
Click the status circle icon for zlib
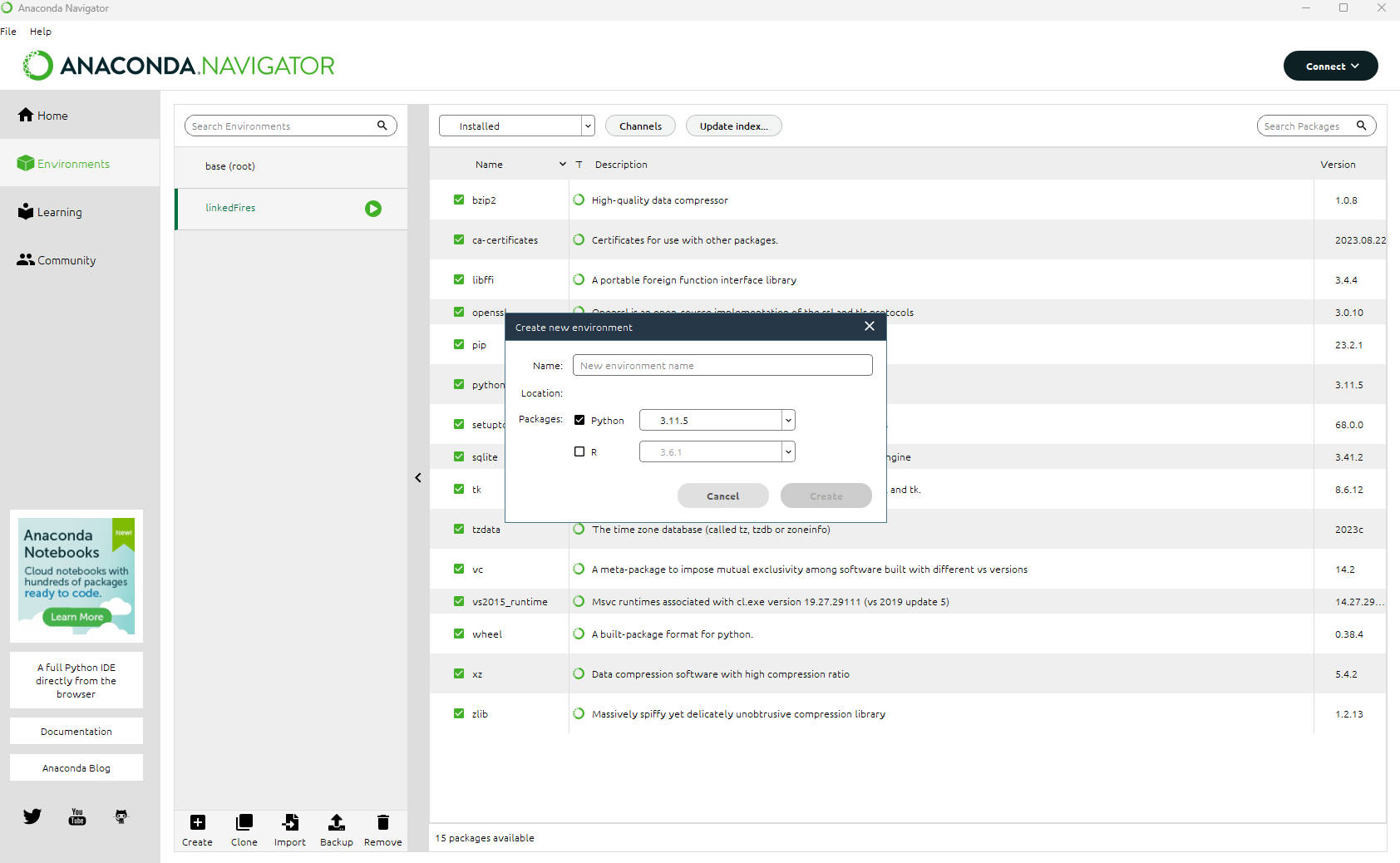pos(579,713)
